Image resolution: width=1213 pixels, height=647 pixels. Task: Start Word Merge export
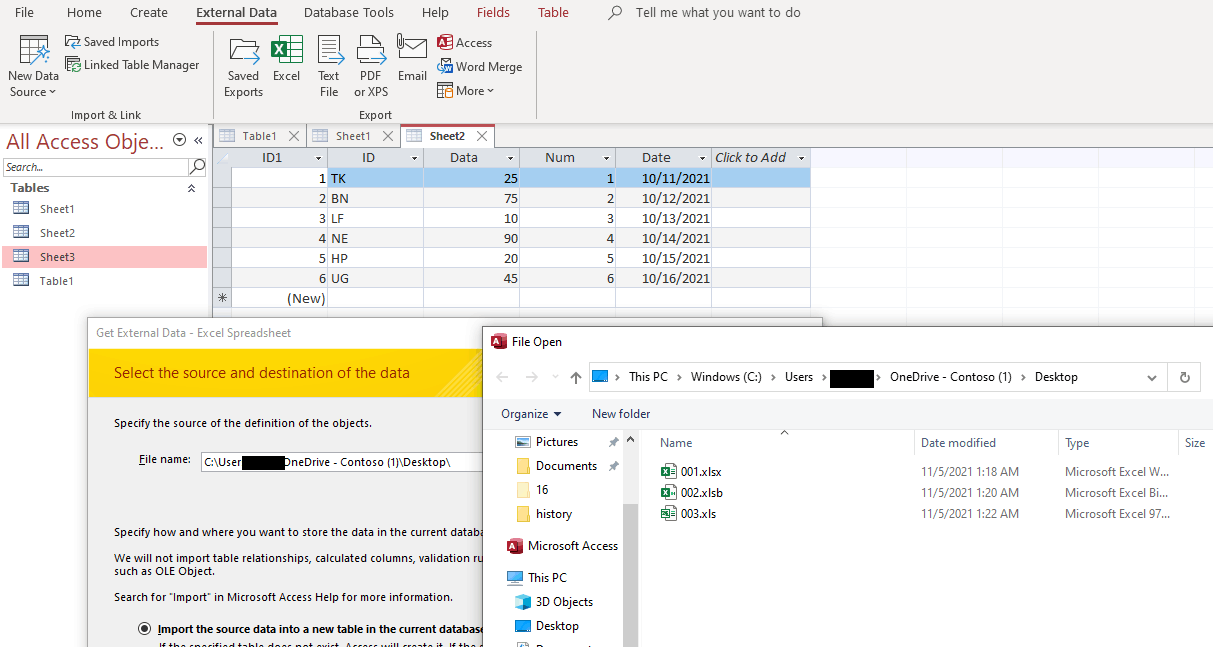(480, 67)
